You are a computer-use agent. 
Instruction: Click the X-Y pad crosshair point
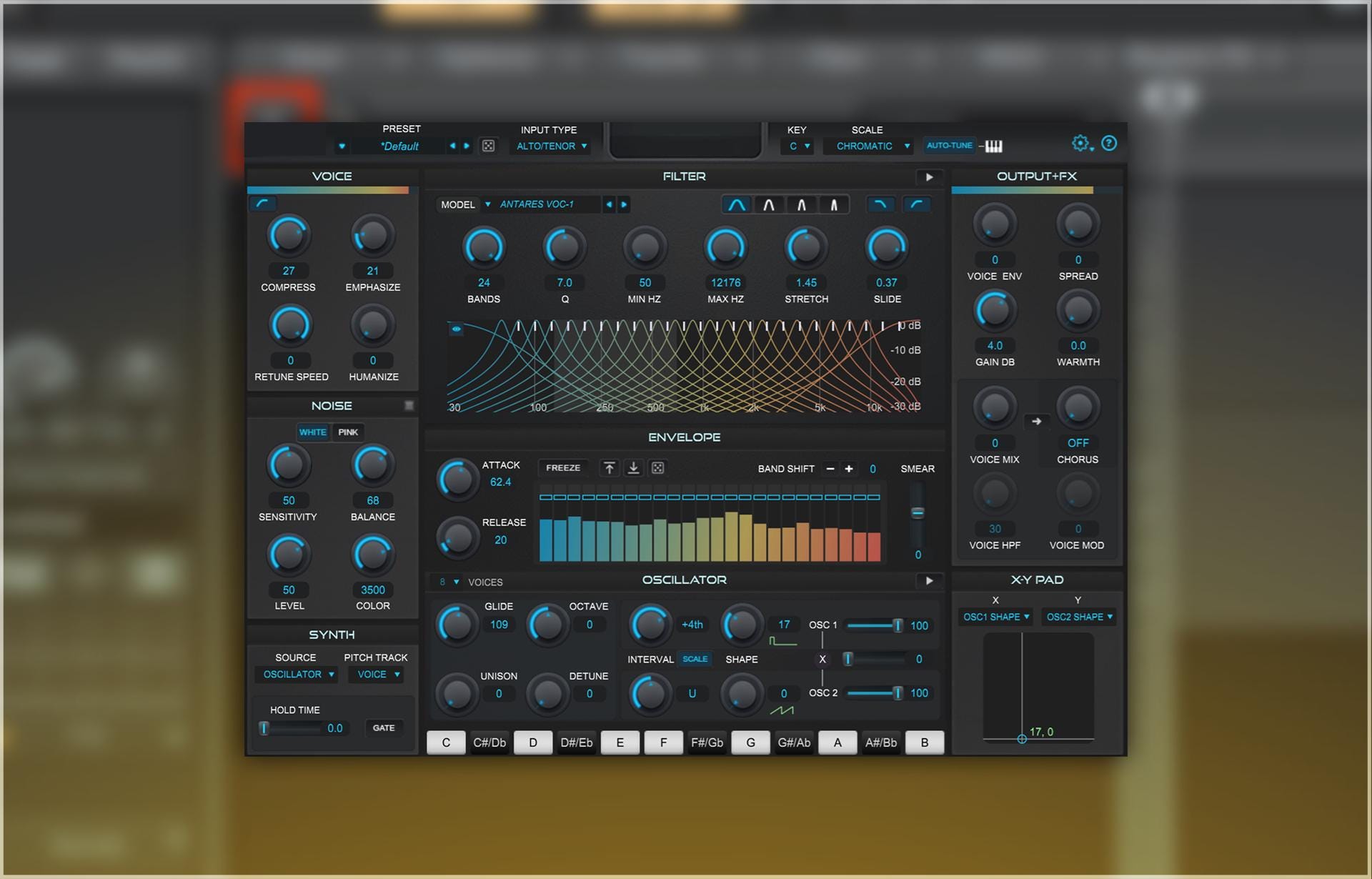(x=1022, y=739)
